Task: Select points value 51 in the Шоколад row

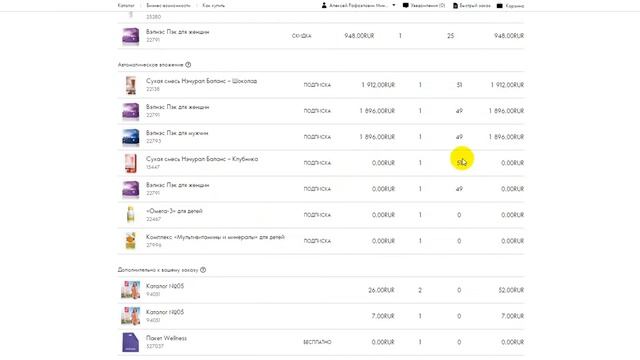Action: click(x=459, y=85)
